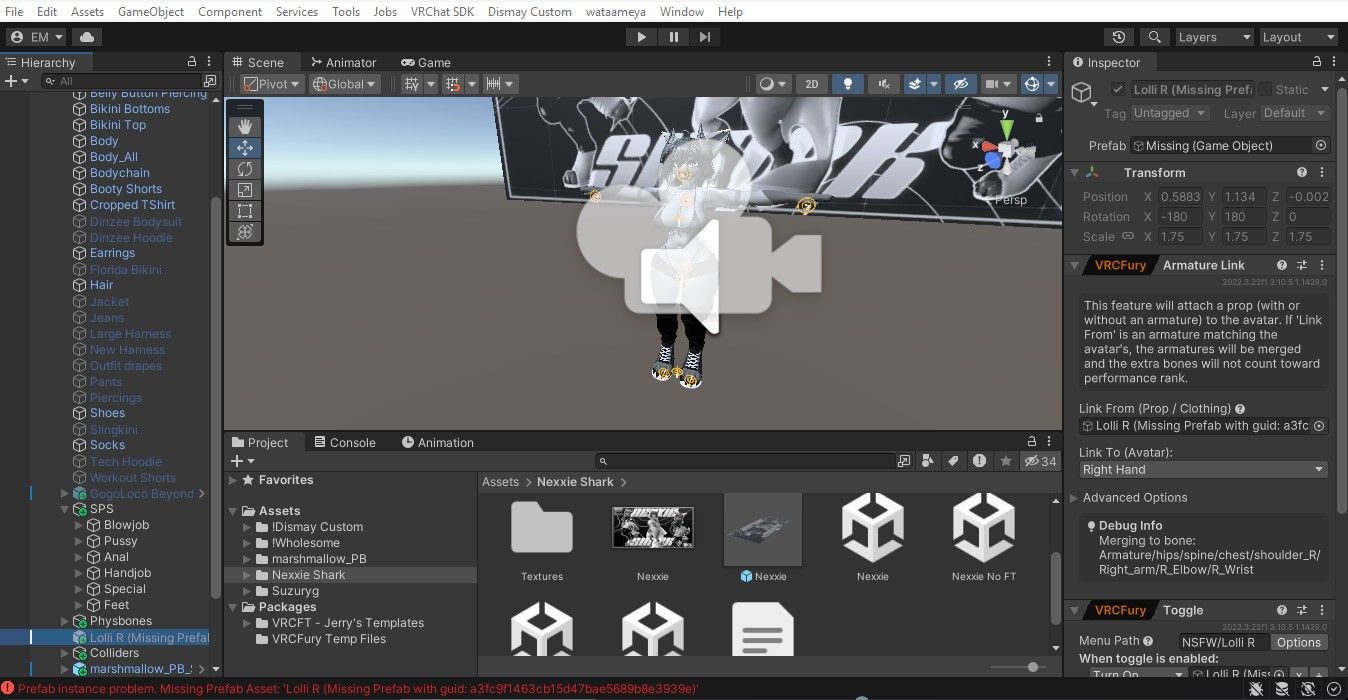Screen dimensions: 1348x700
Task: Click the Options button beside Menu Path
Action: pos(1299,642)
